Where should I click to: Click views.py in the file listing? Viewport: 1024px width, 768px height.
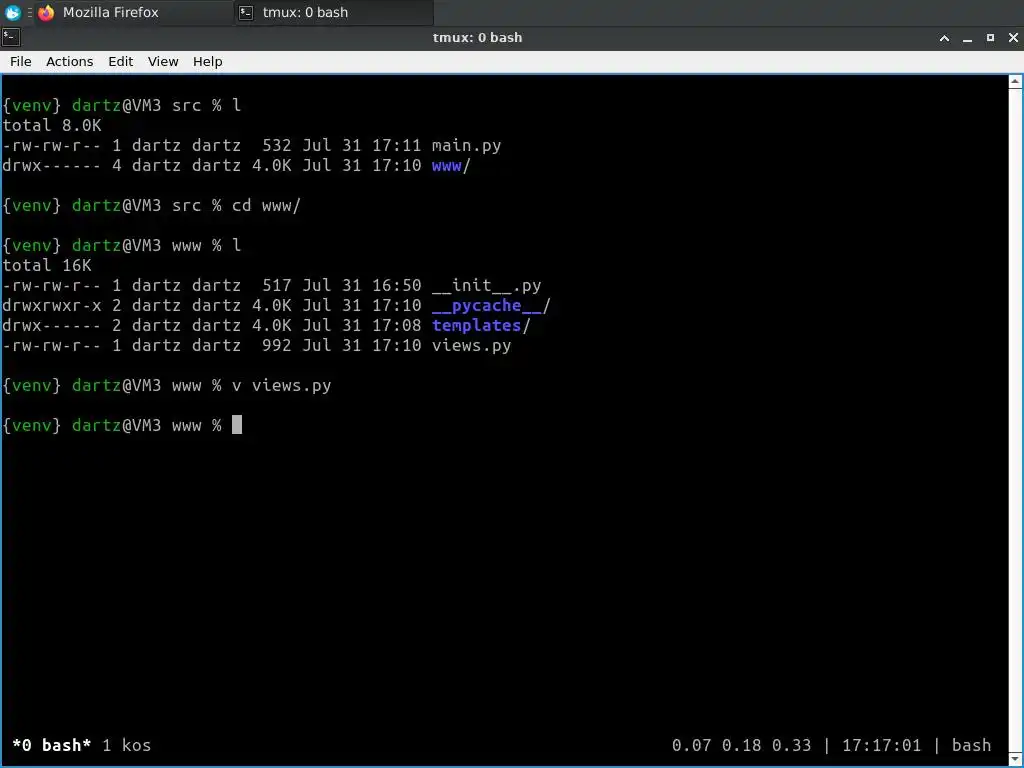pyautogui.click(x=472, y=345)
